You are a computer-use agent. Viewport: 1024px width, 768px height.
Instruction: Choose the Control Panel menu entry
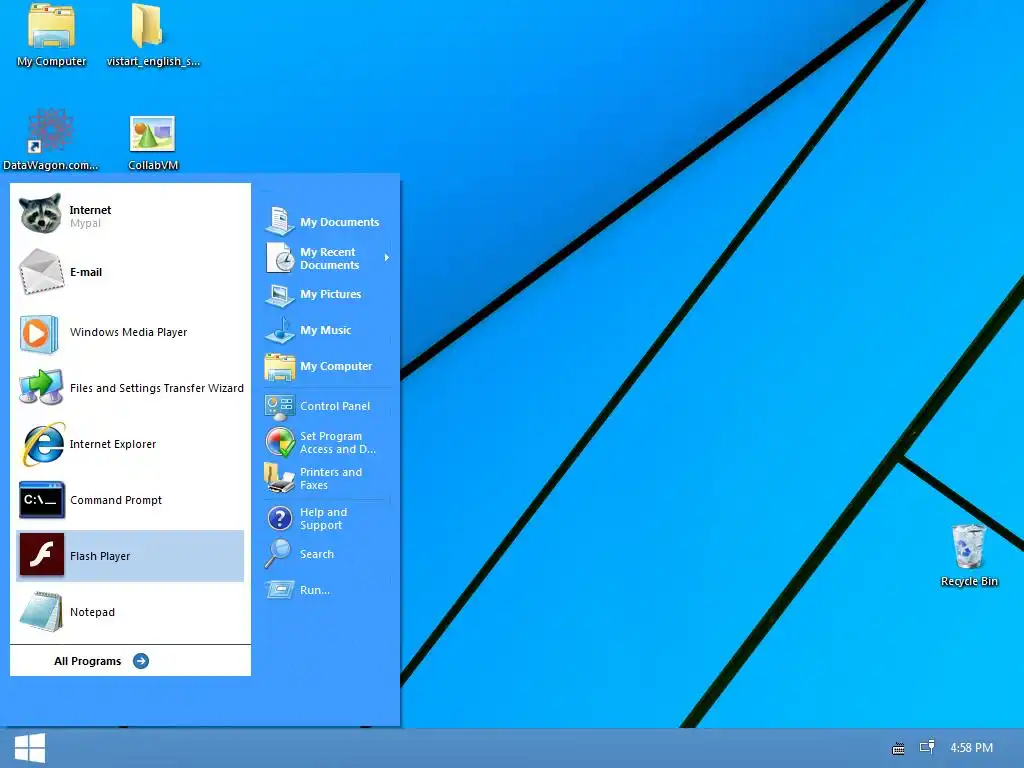coord(335,406)
